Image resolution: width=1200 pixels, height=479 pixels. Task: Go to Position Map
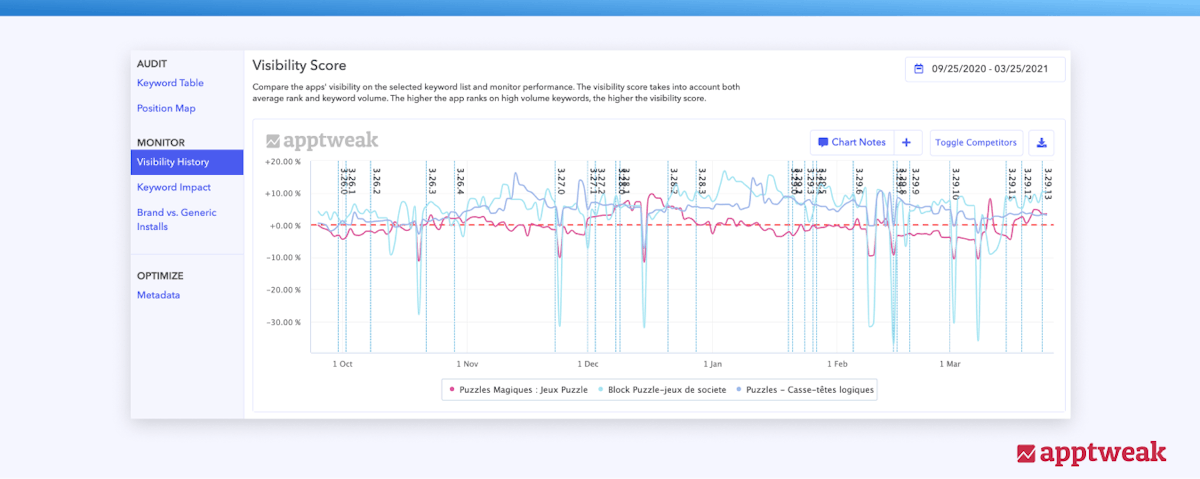click(166, 108)
